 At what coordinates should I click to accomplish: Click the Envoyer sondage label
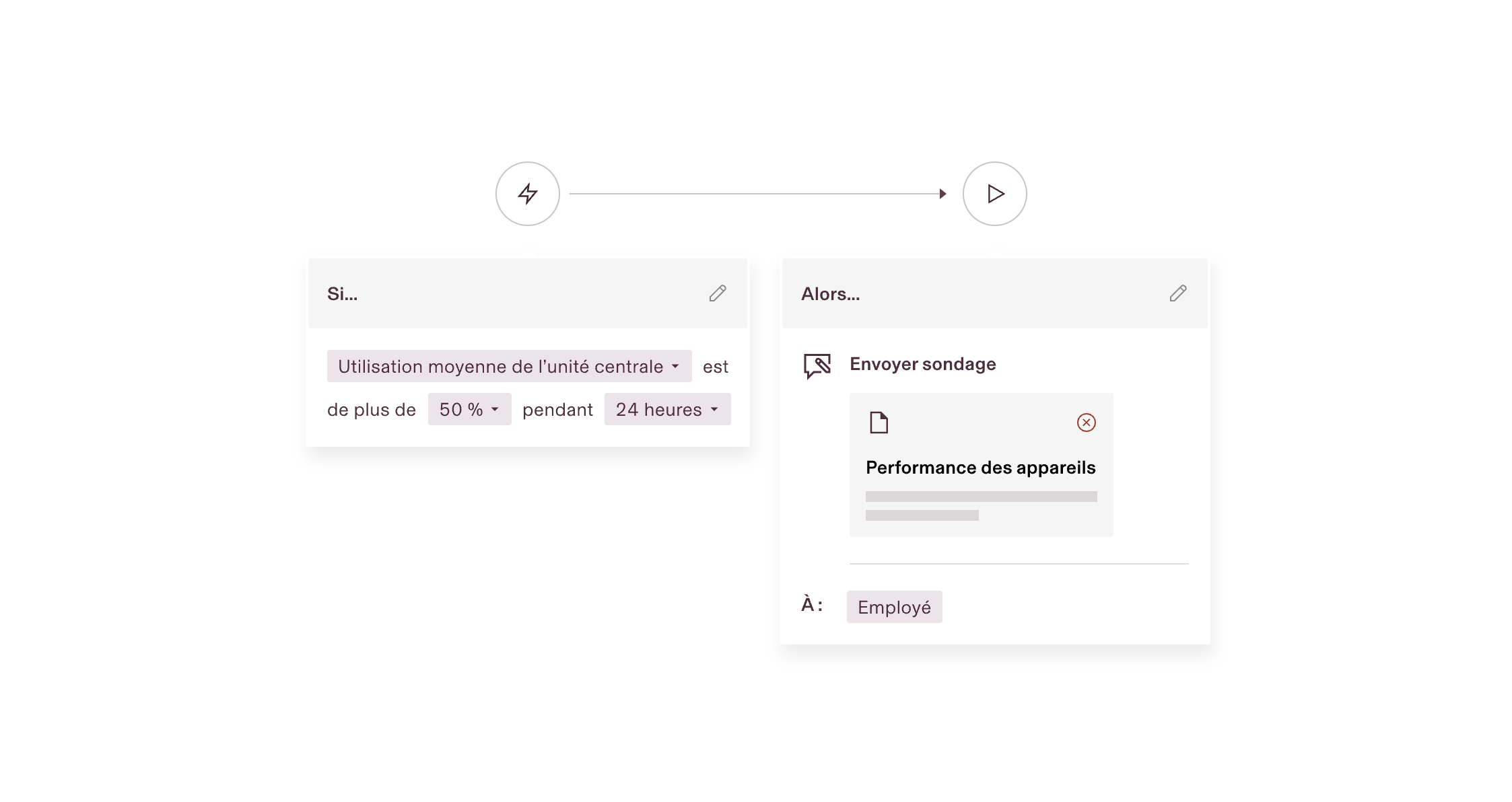click(x=923, y=364)
